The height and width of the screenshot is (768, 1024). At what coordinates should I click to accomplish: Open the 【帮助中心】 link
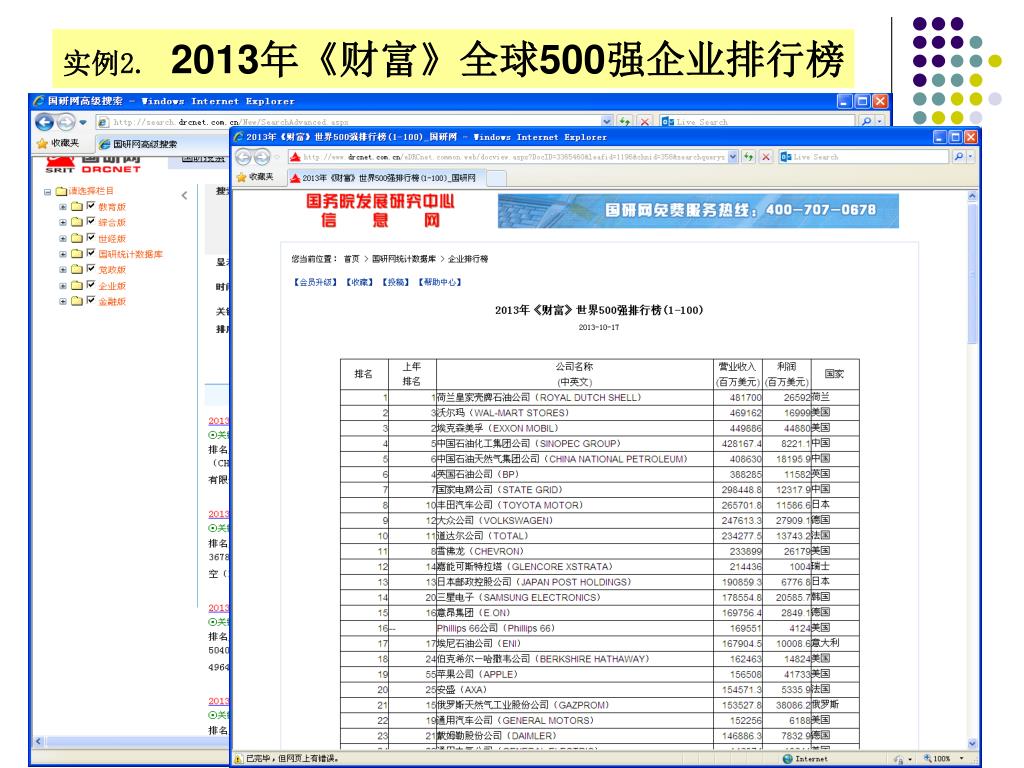440,282
